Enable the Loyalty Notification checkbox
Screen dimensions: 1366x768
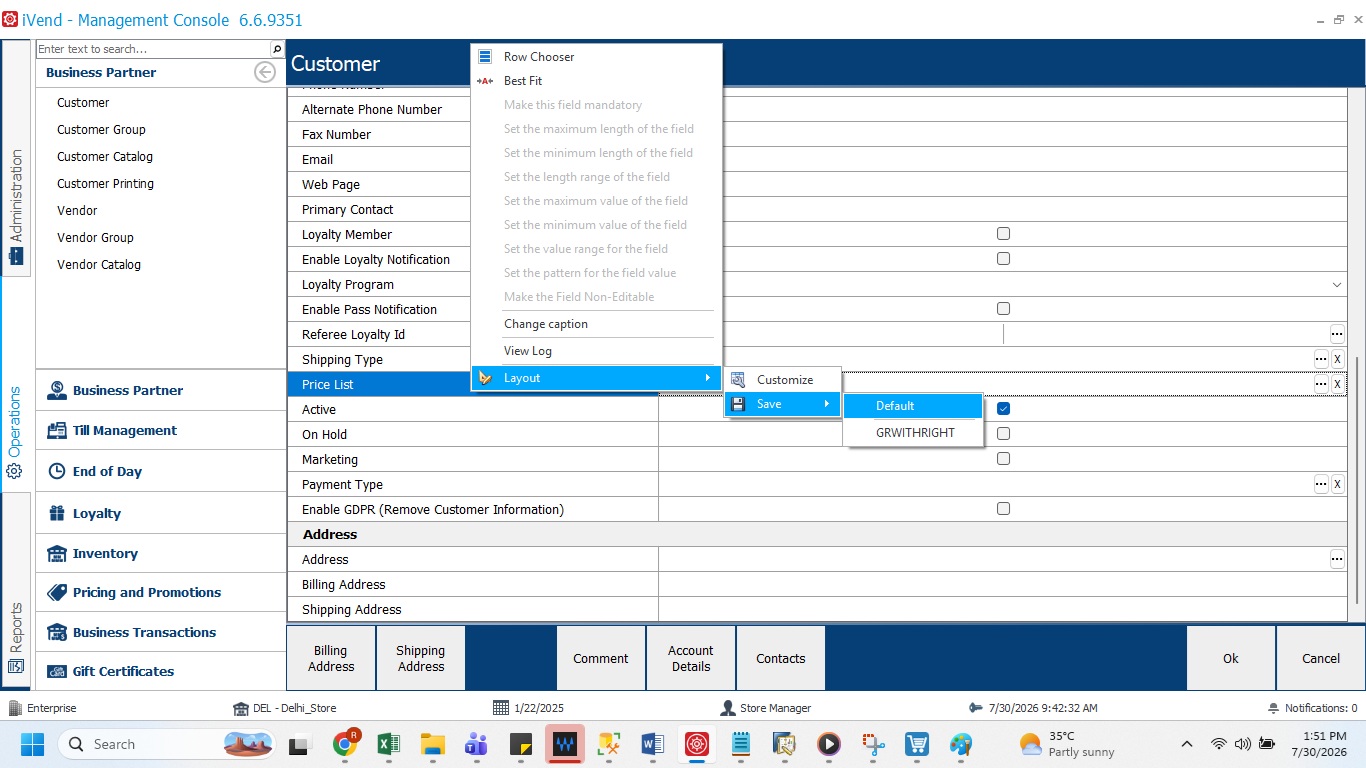coord(1003,259)
